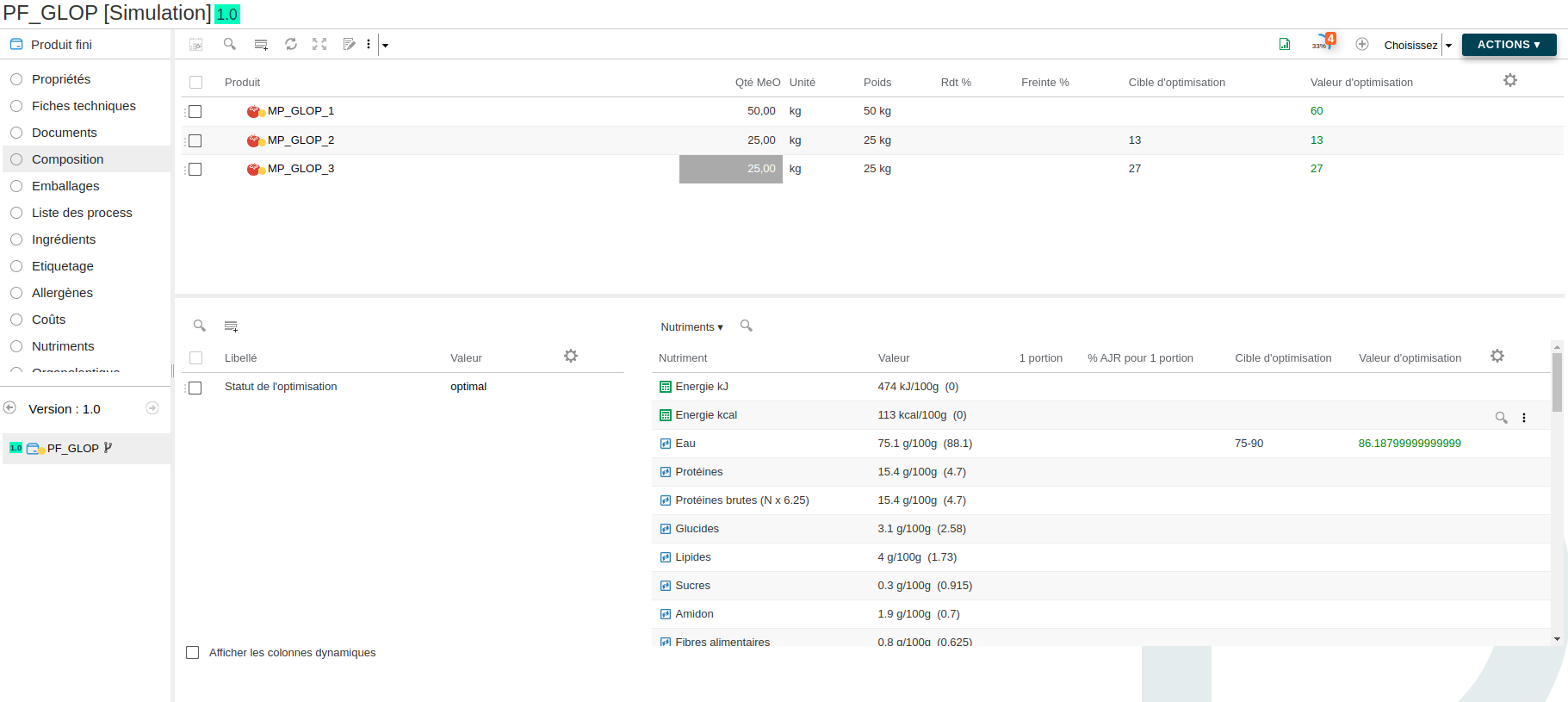Tick the checkbox for MP_GLOP_1

[x=195, y=111]
